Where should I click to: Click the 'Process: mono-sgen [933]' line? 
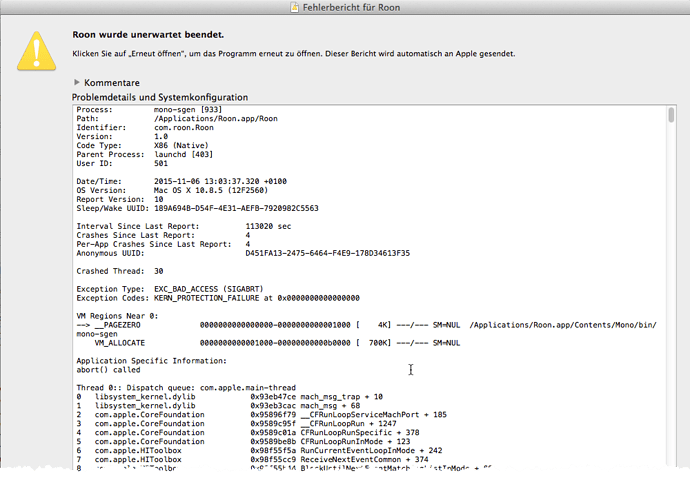click(149, 110)
